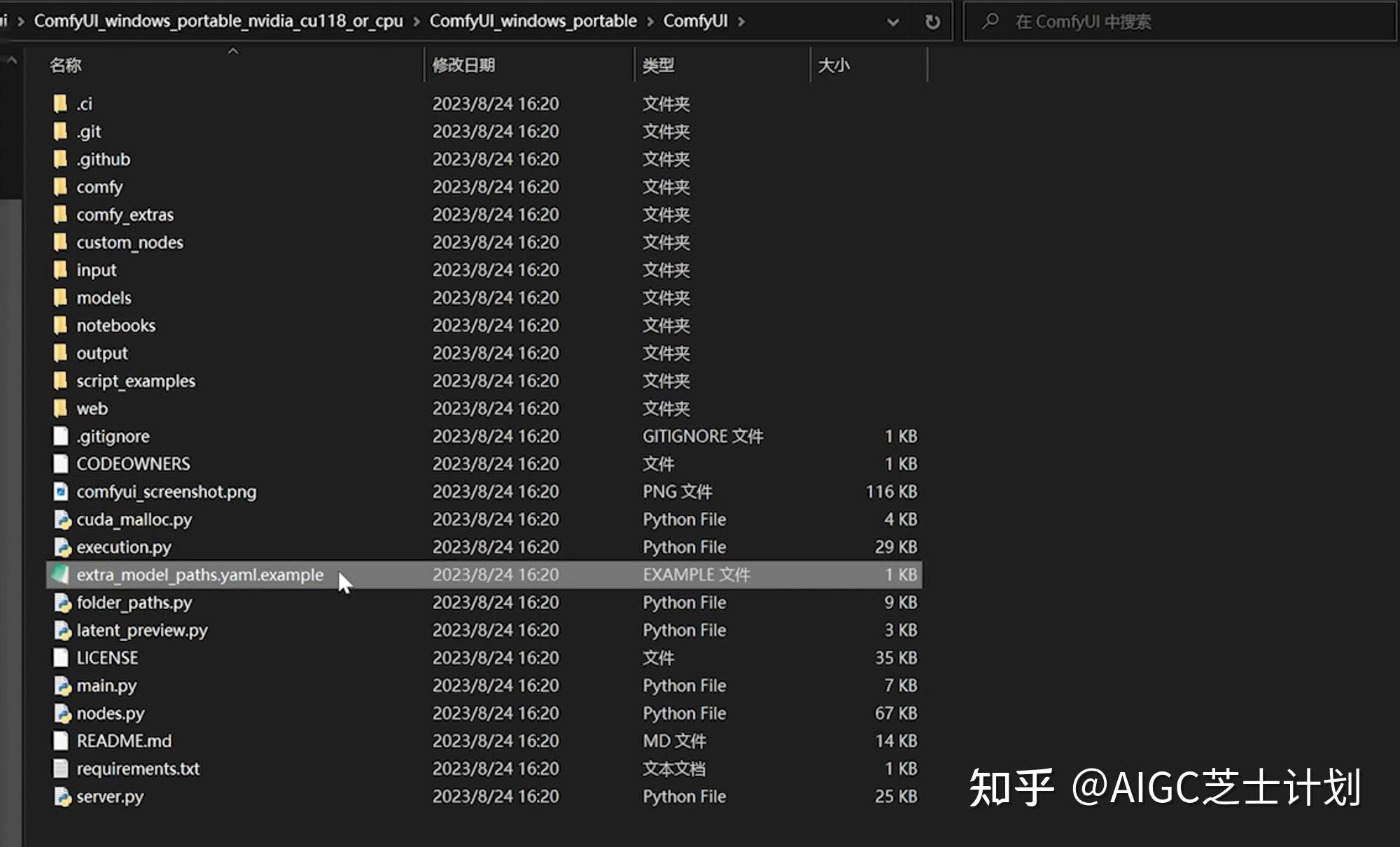Click the execution.py Python icon
The image size is (1400, 847).
[62, 547]
